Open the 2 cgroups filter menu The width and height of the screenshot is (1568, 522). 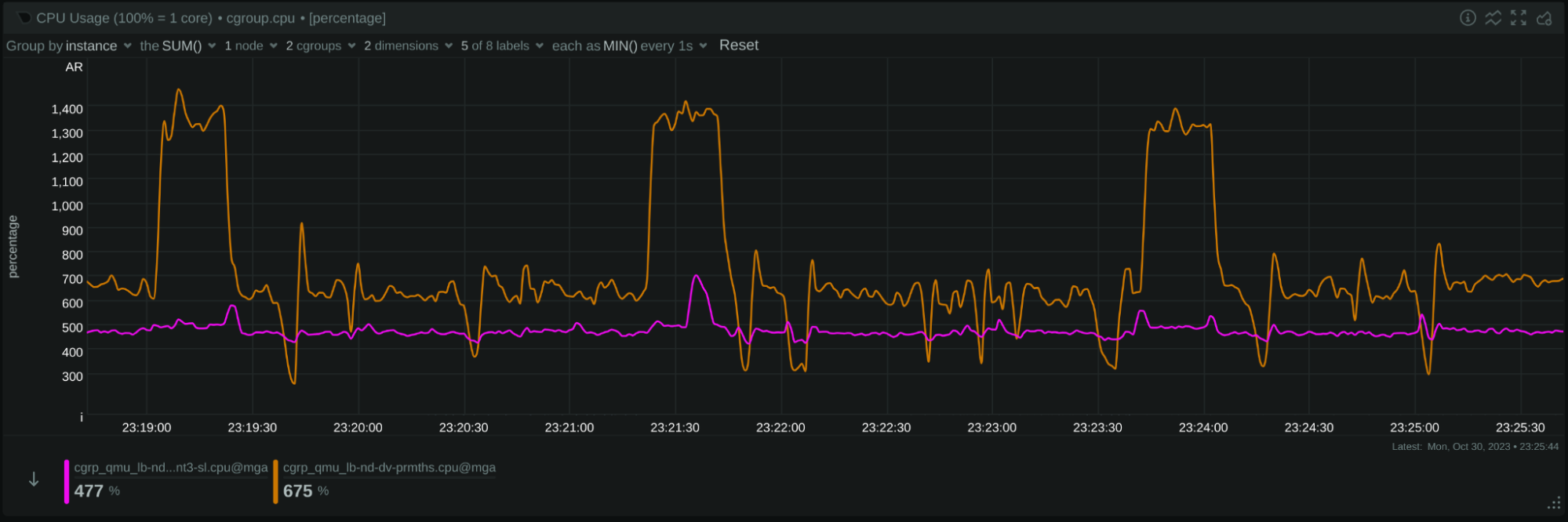pos(320,46)
